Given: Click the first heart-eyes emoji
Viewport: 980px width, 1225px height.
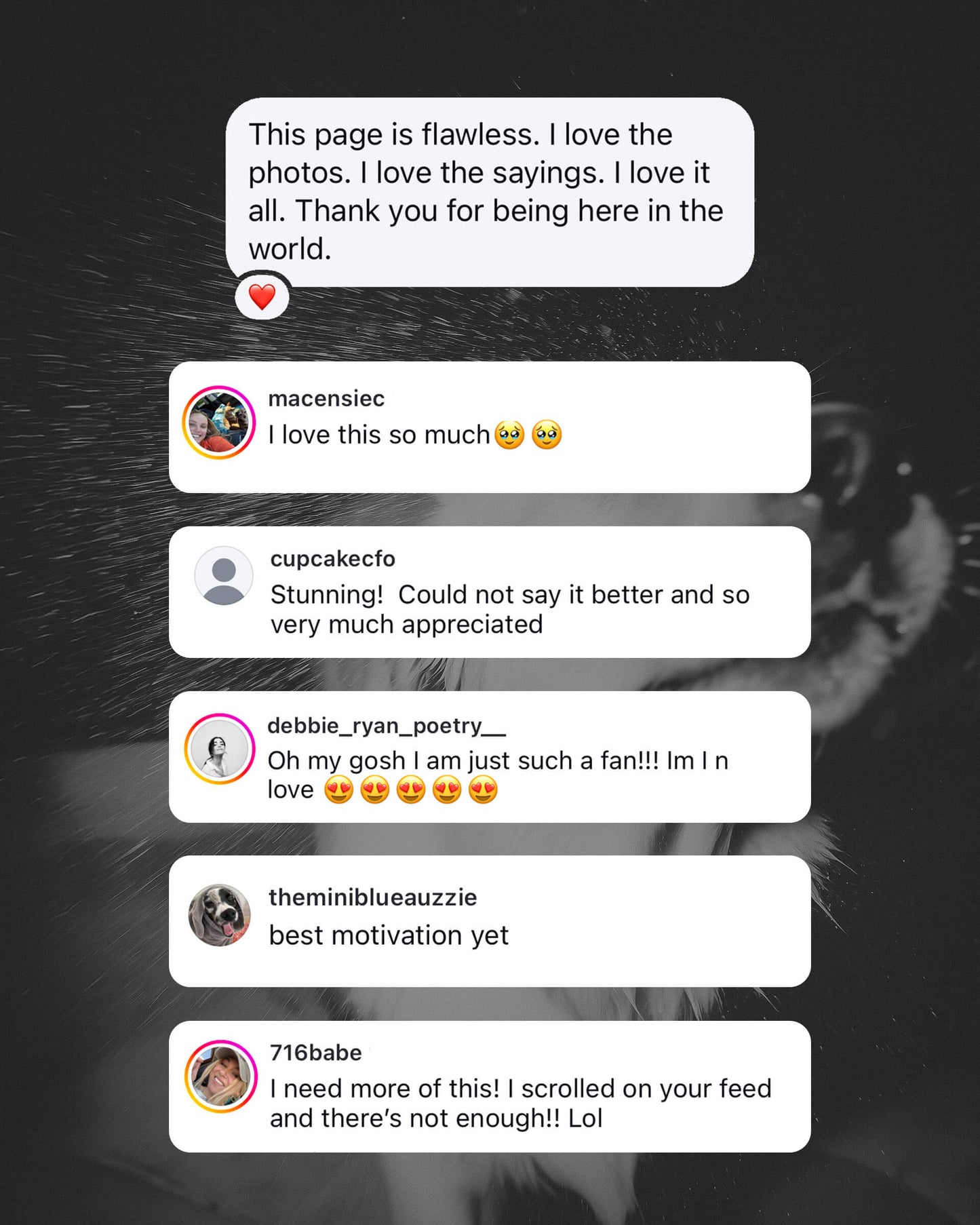Looking at the screenshot, I should 339,790.
